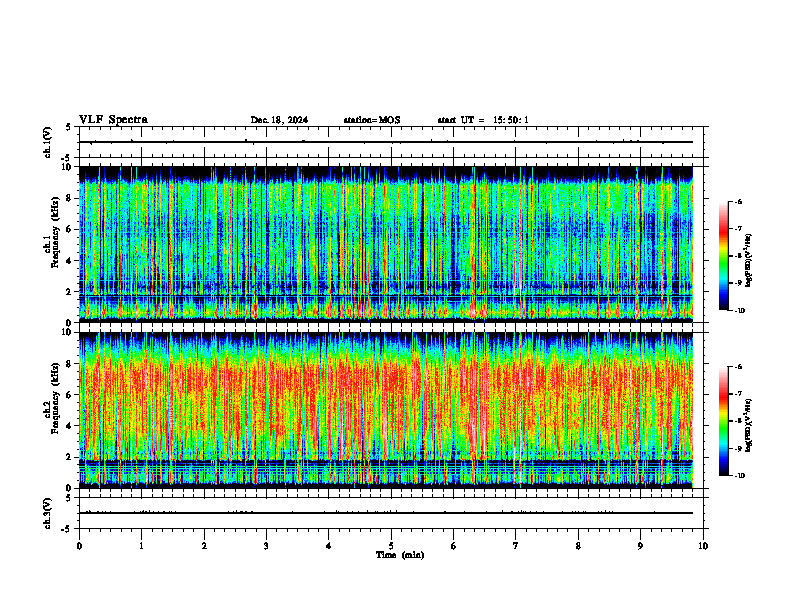Viewport: 792px width, 612px height.
Task: Click the time axis tick label "7"
Action: coord(516,546)
